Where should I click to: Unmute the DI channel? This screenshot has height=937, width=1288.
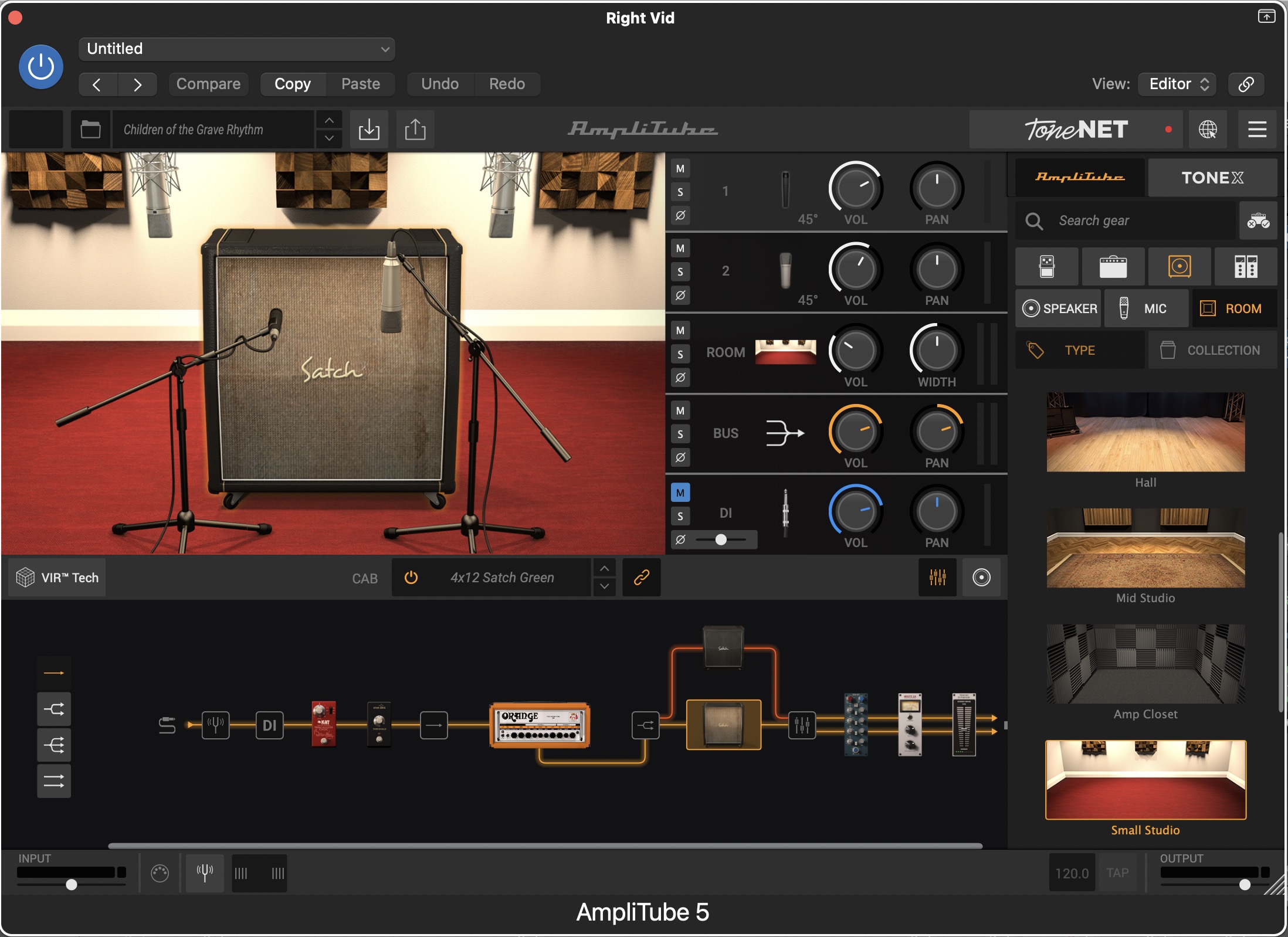[x=680, y=493]
